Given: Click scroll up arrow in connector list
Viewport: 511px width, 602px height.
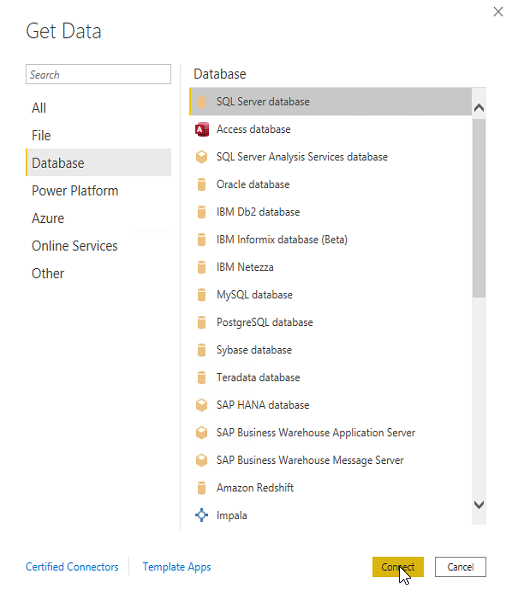Looking at the screenshot, I should [x=479, y=108].
